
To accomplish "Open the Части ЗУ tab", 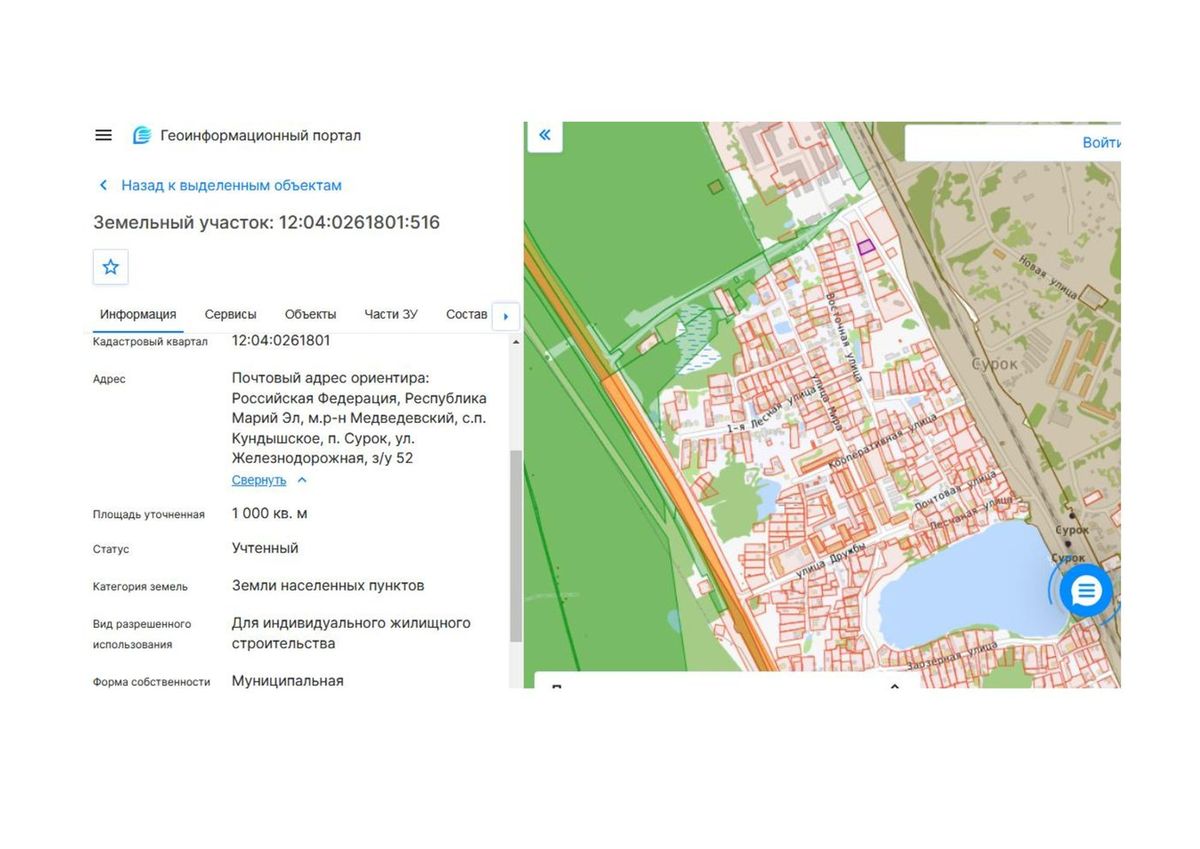I will (391, 314).
